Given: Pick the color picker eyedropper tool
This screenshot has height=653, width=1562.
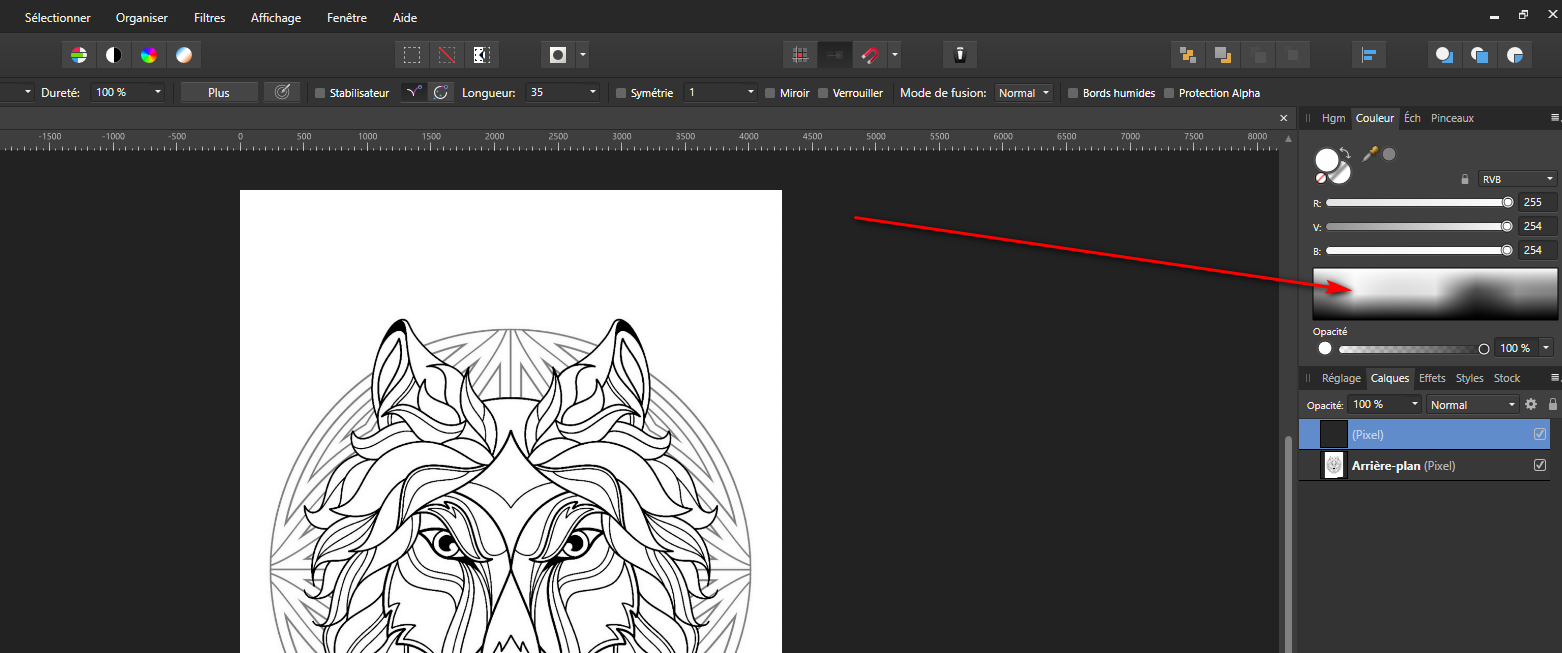Looking at the screenshot, I should click(x=1370, y=153).
